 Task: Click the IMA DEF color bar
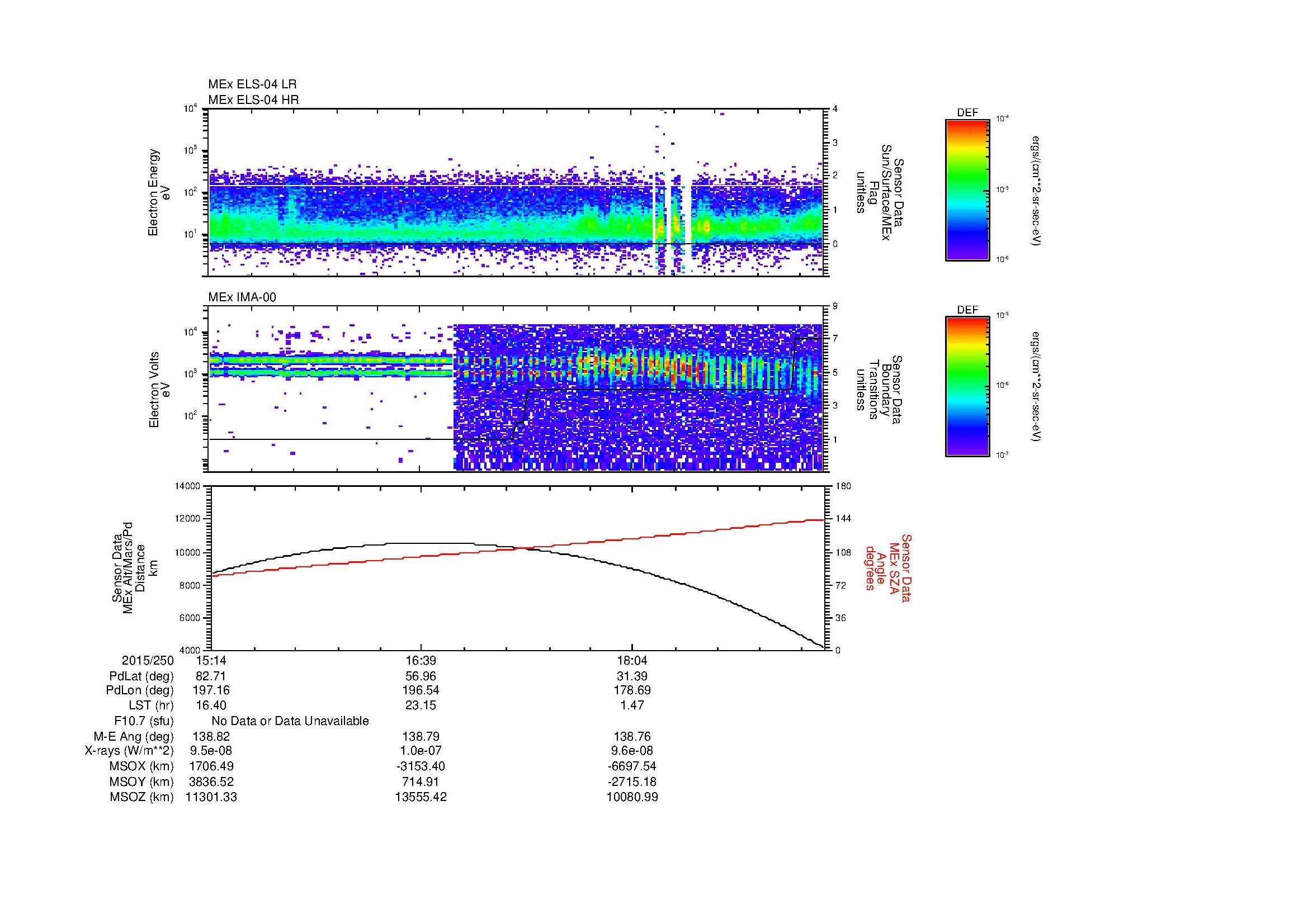pos(967,387)
